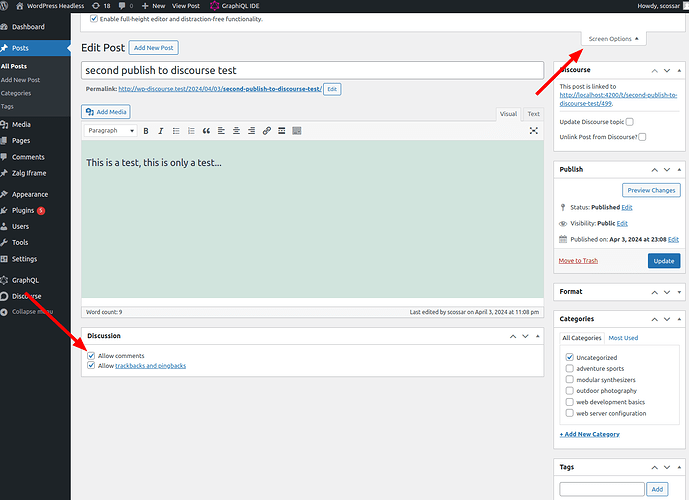Open comments bubble in admin bar
The height and width of the screenshot is (500, 689).
point(126,6)
